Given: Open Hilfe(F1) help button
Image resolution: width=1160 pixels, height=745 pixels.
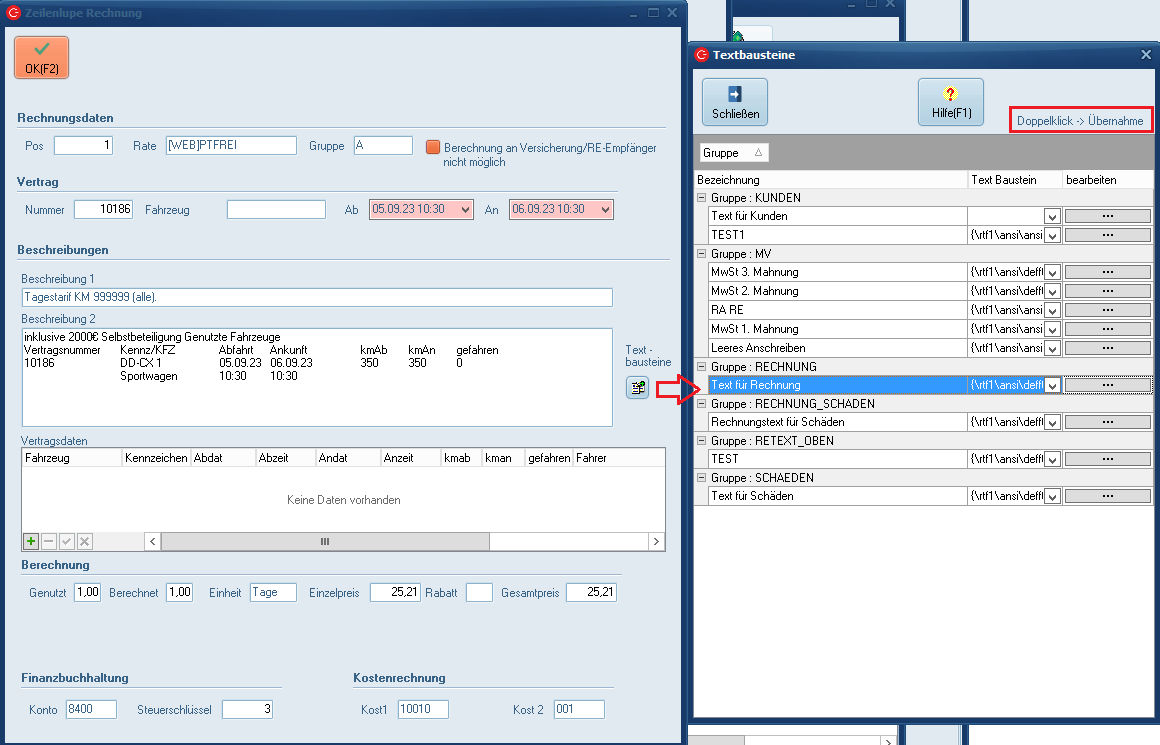Looking at the screenshot, I should [x=950, y=102].
